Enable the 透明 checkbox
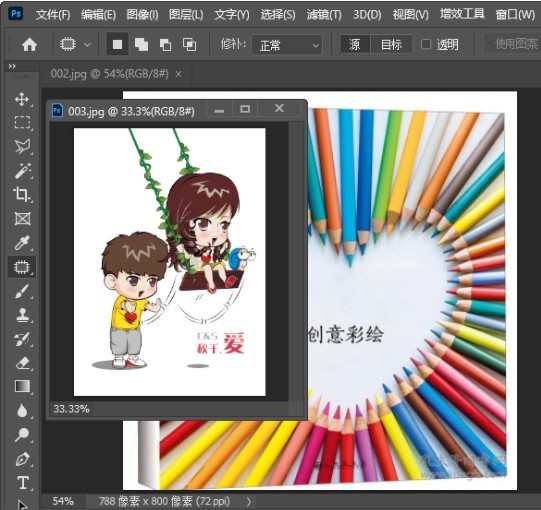541x510 pixels. click(x=426, y=44)
